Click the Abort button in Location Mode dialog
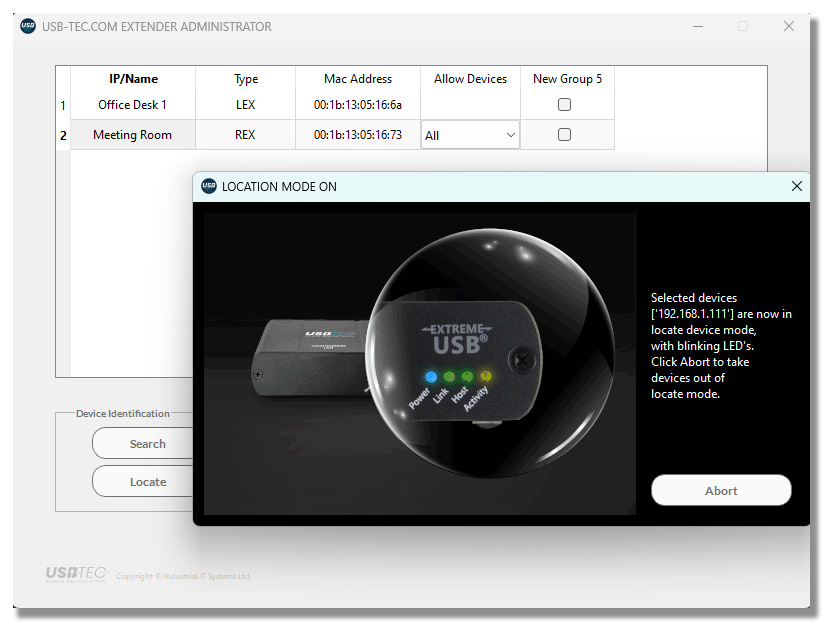Viewport: 829px width, 630px height. coord(721,490)
